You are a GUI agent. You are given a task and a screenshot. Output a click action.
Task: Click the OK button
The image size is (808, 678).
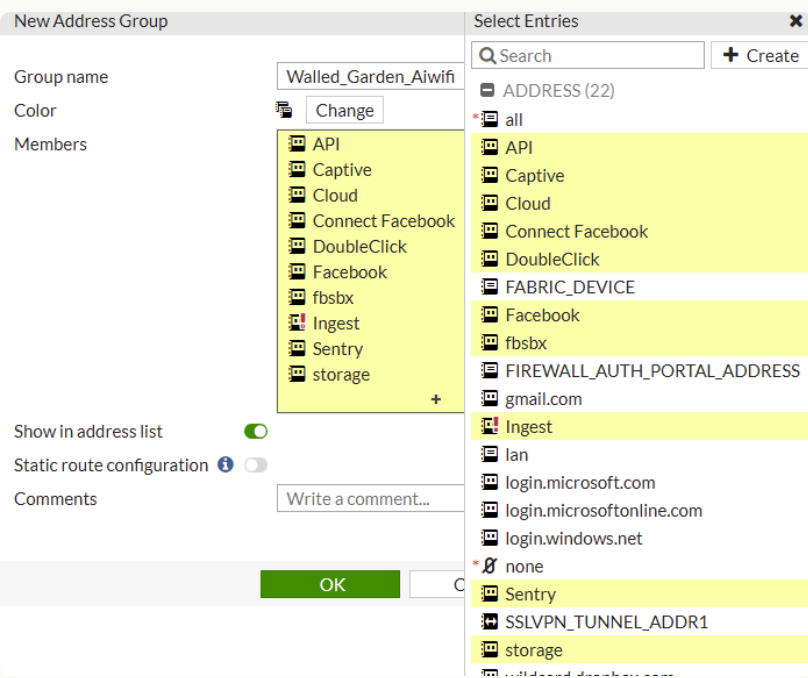(x=330, y=584)
